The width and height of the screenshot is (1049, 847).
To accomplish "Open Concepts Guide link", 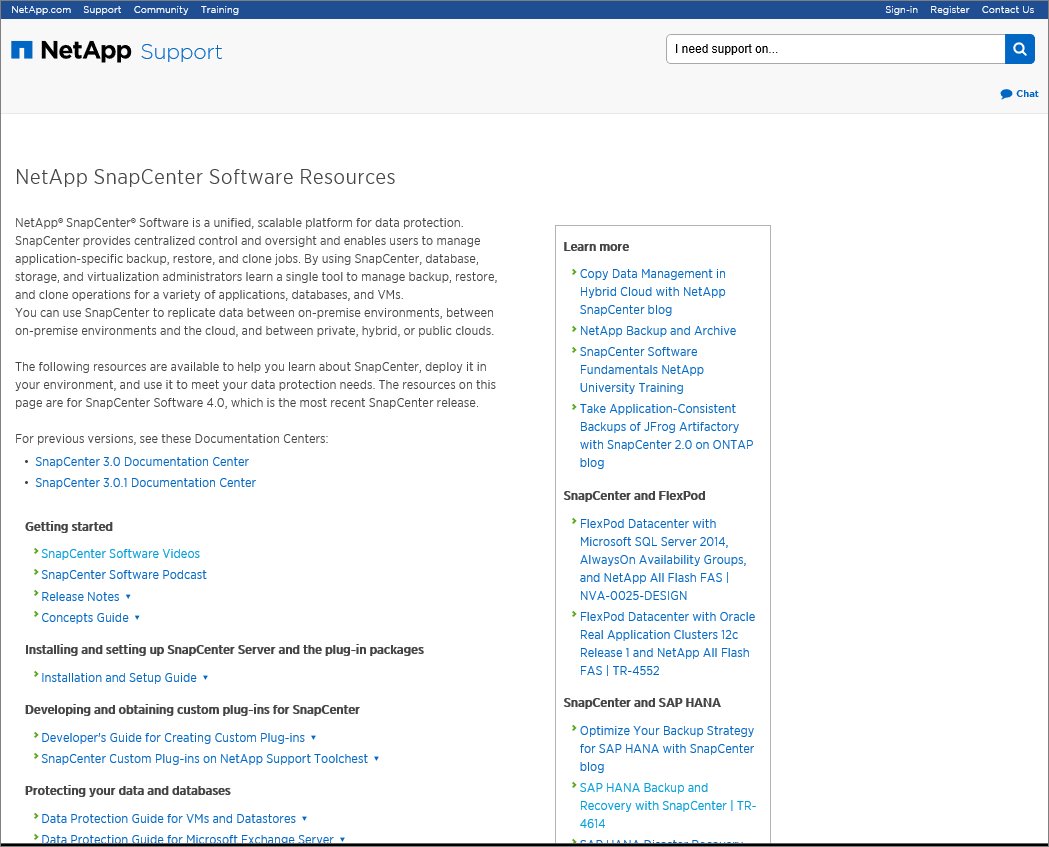I will tap(85, 618).
